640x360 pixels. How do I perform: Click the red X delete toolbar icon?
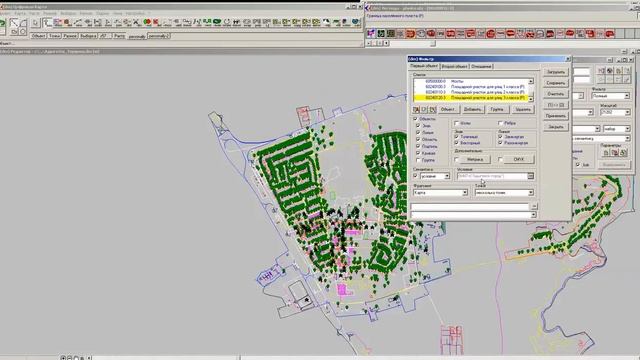(x=156, y=22)
